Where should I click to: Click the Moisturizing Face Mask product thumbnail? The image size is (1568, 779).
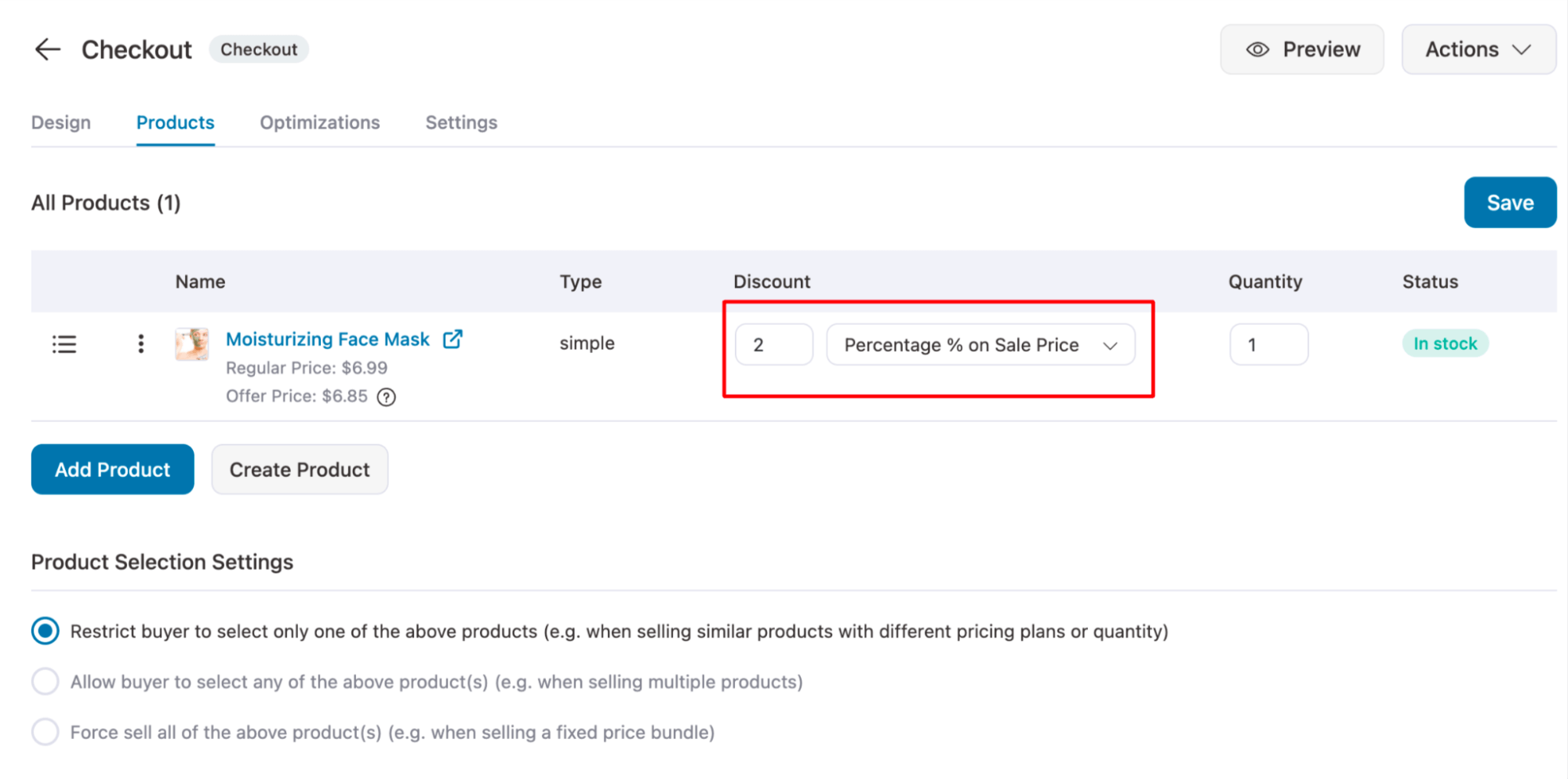[191, 344]
